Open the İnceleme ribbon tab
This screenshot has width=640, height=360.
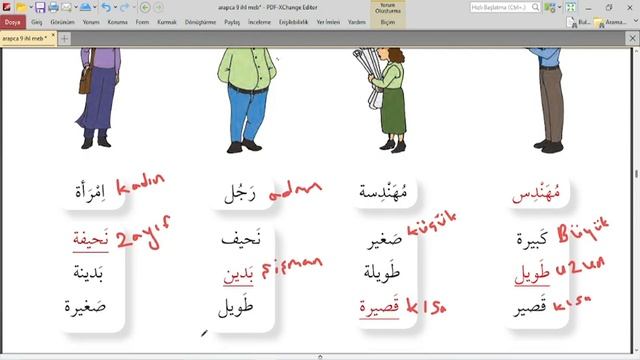(259, 22)
